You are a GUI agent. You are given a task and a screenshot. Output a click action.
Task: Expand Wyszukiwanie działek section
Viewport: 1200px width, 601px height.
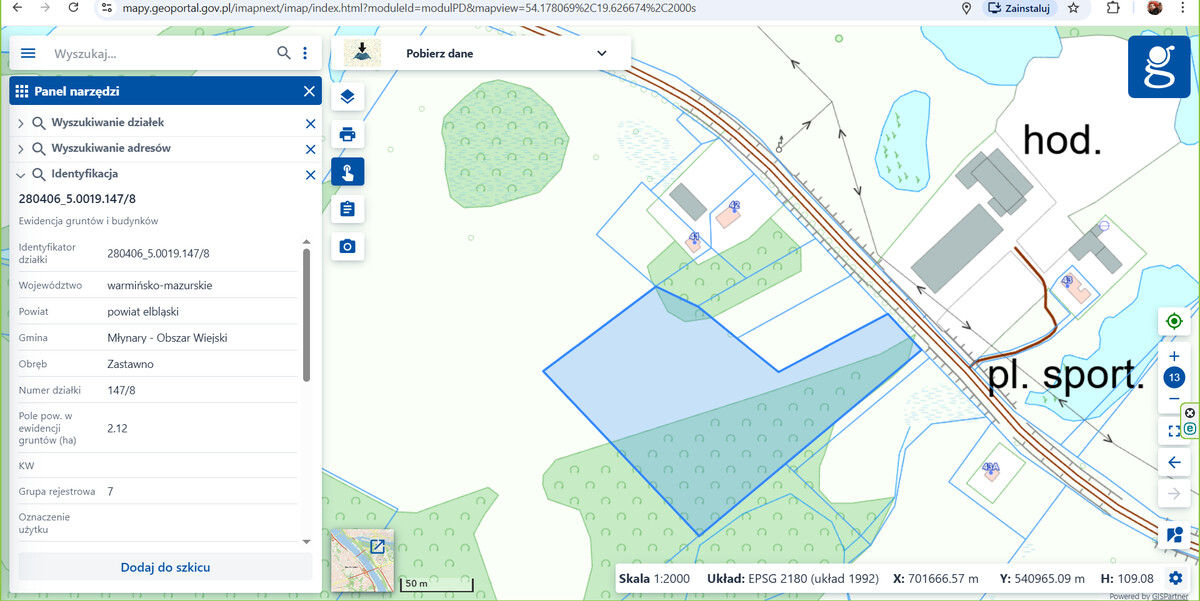(21, 123)
